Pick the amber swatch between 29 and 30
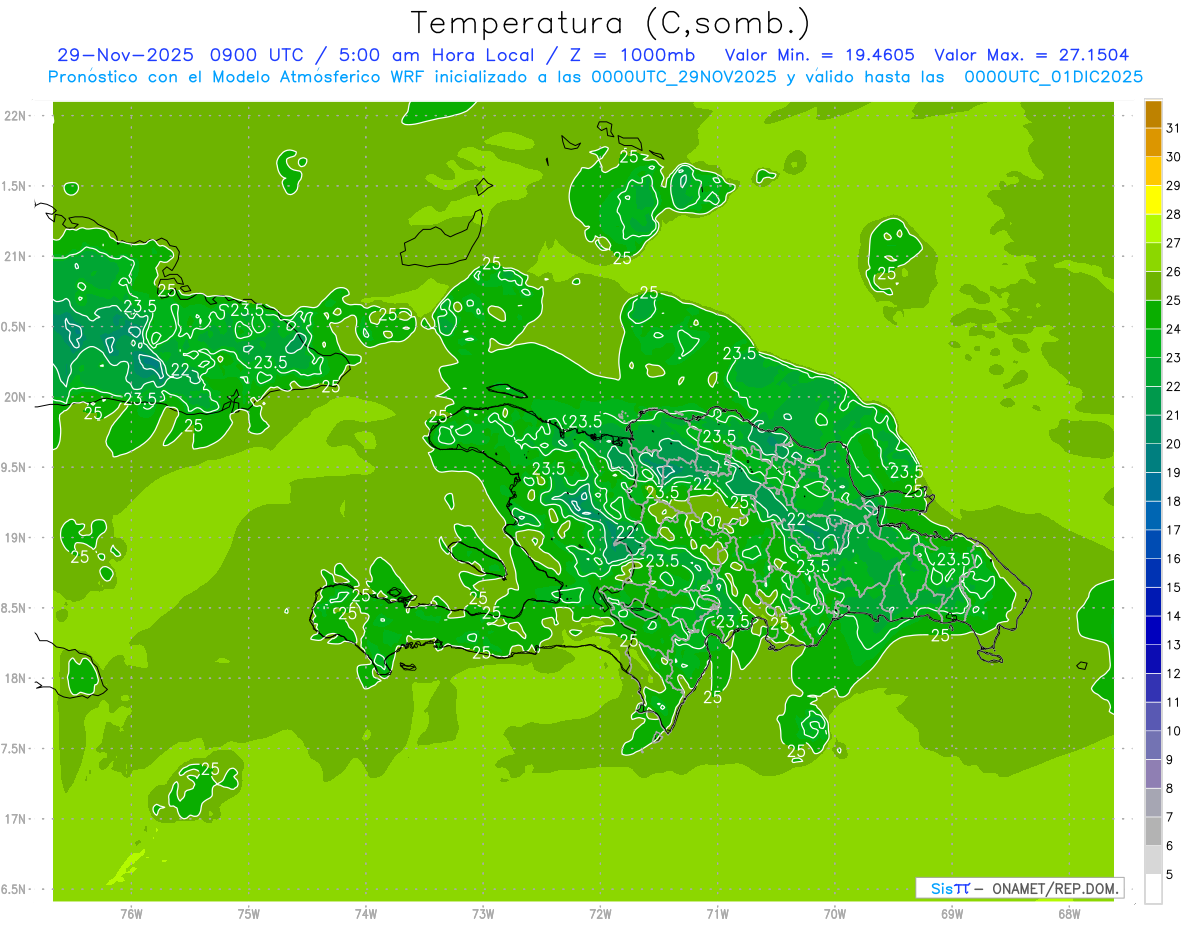 click(x=1153, y=171)
